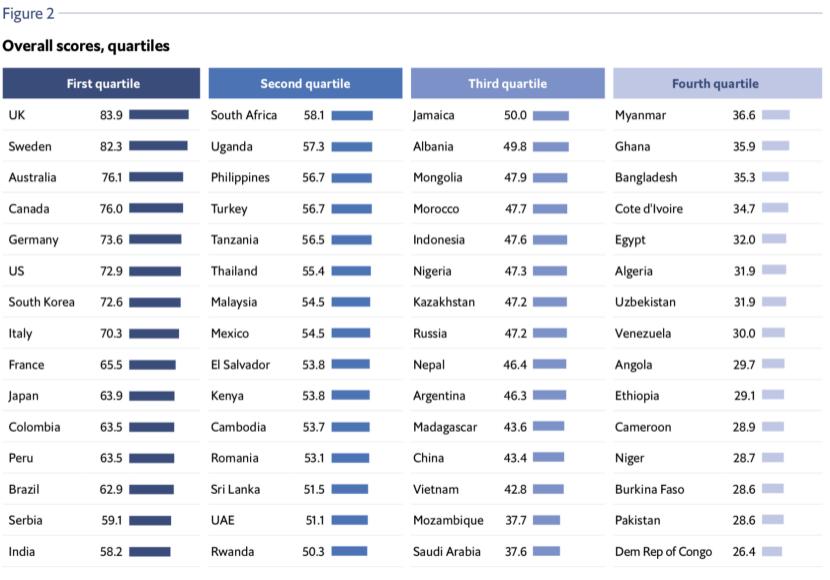Click the Third quartile column header
Viewport: 830px width, 580px height.
507,83
